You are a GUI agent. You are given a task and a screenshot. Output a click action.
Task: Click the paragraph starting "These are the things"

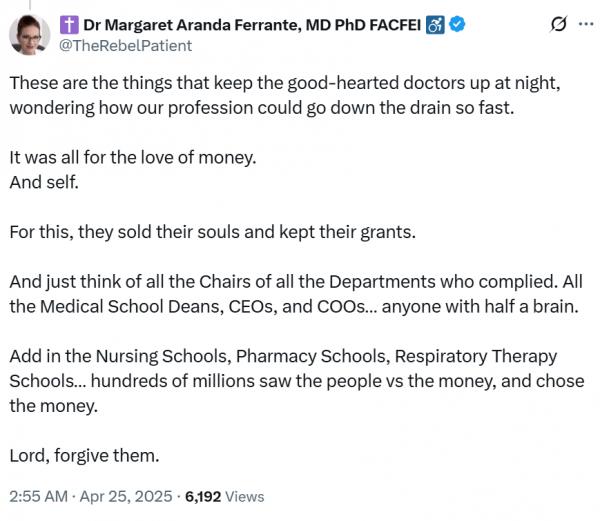pos(283,96)
